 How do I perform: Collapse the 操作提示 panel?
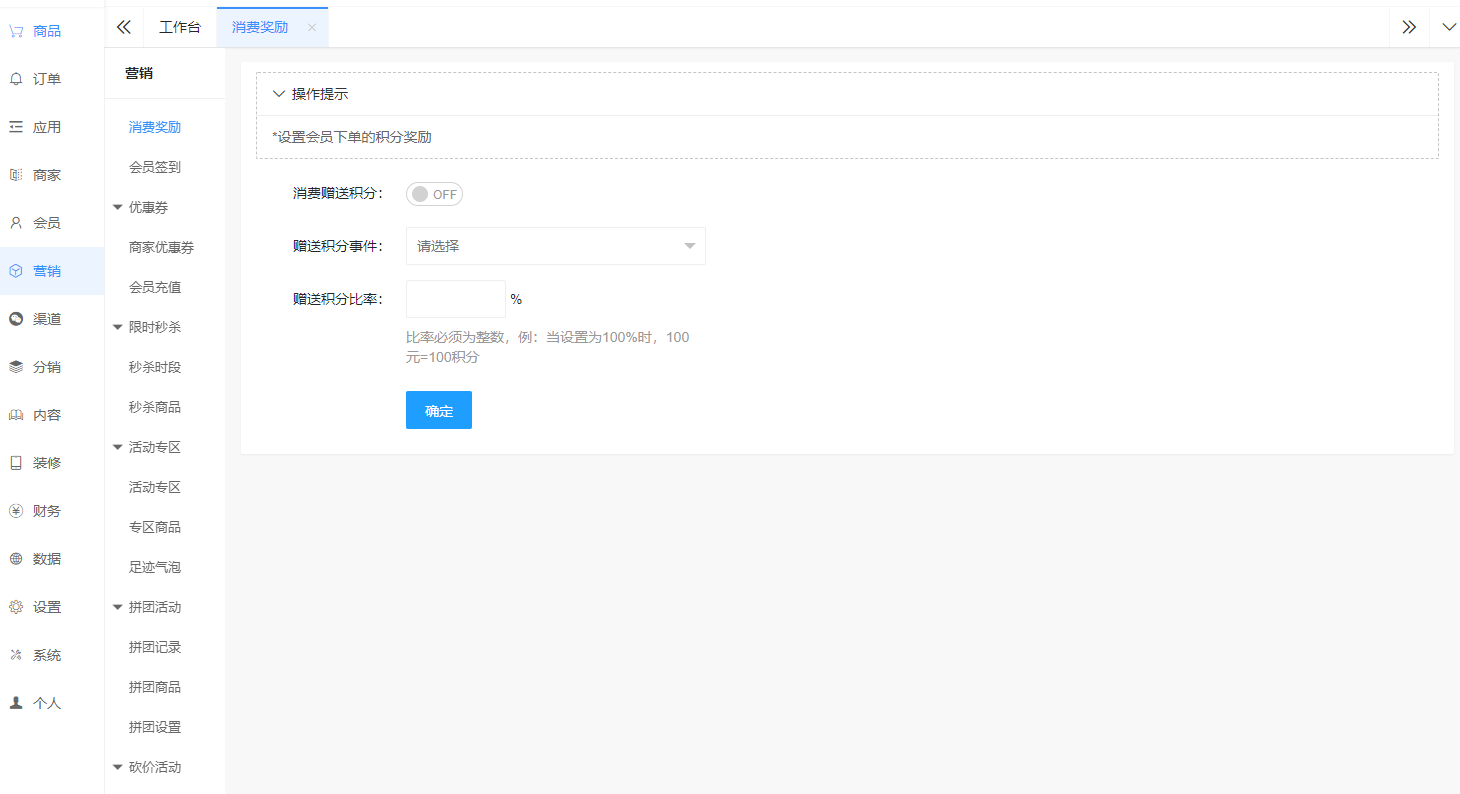pyautogui.click(x=279, y=94)
